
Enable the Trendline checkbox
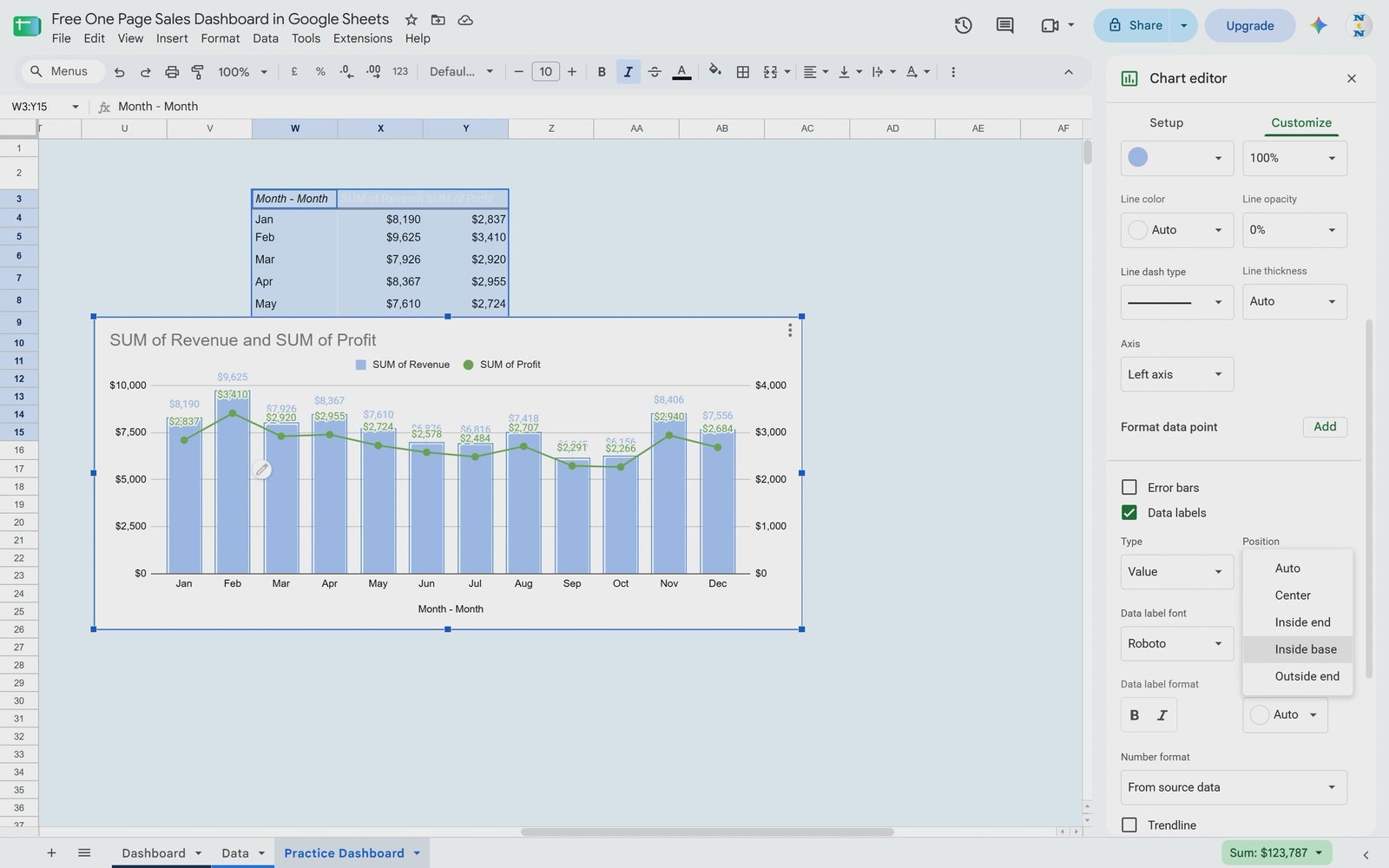[1129, 825]
